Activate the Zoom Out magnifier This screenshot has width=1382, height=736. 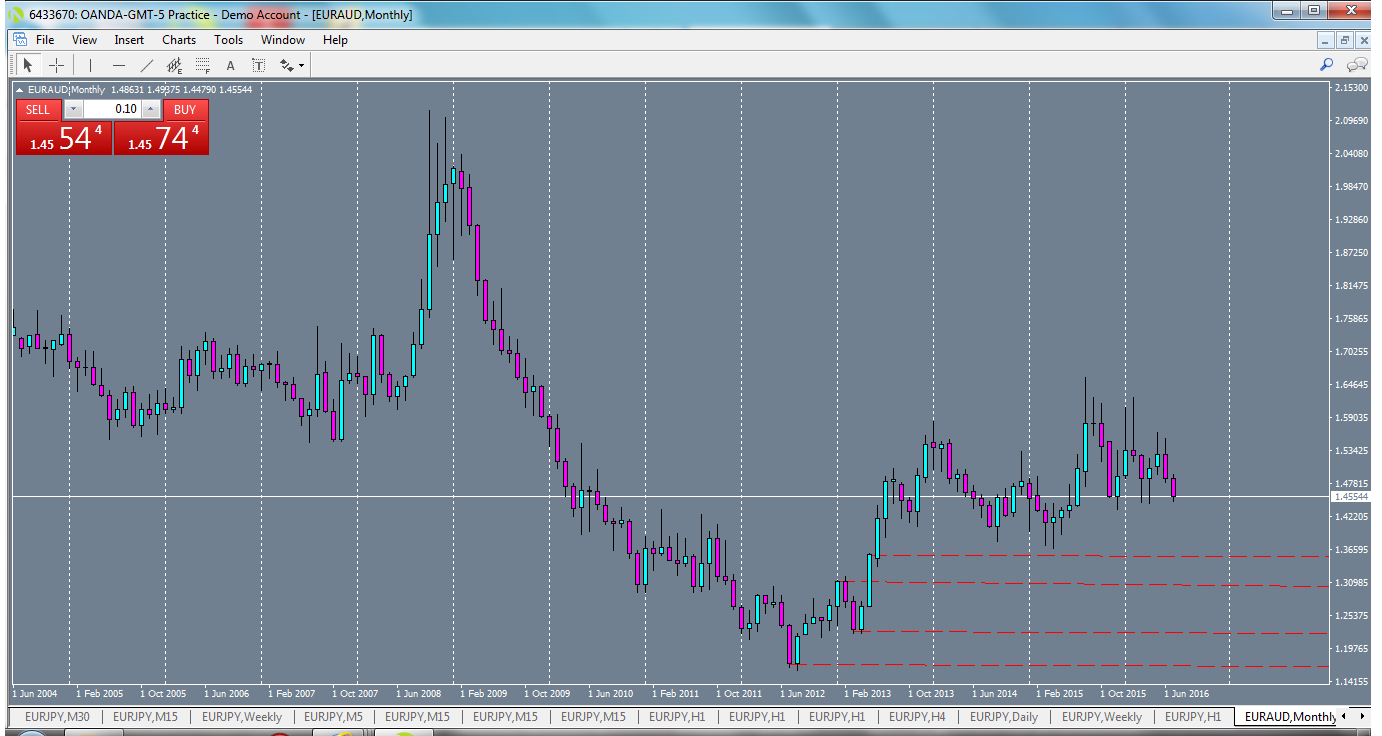click(1356, 64)
